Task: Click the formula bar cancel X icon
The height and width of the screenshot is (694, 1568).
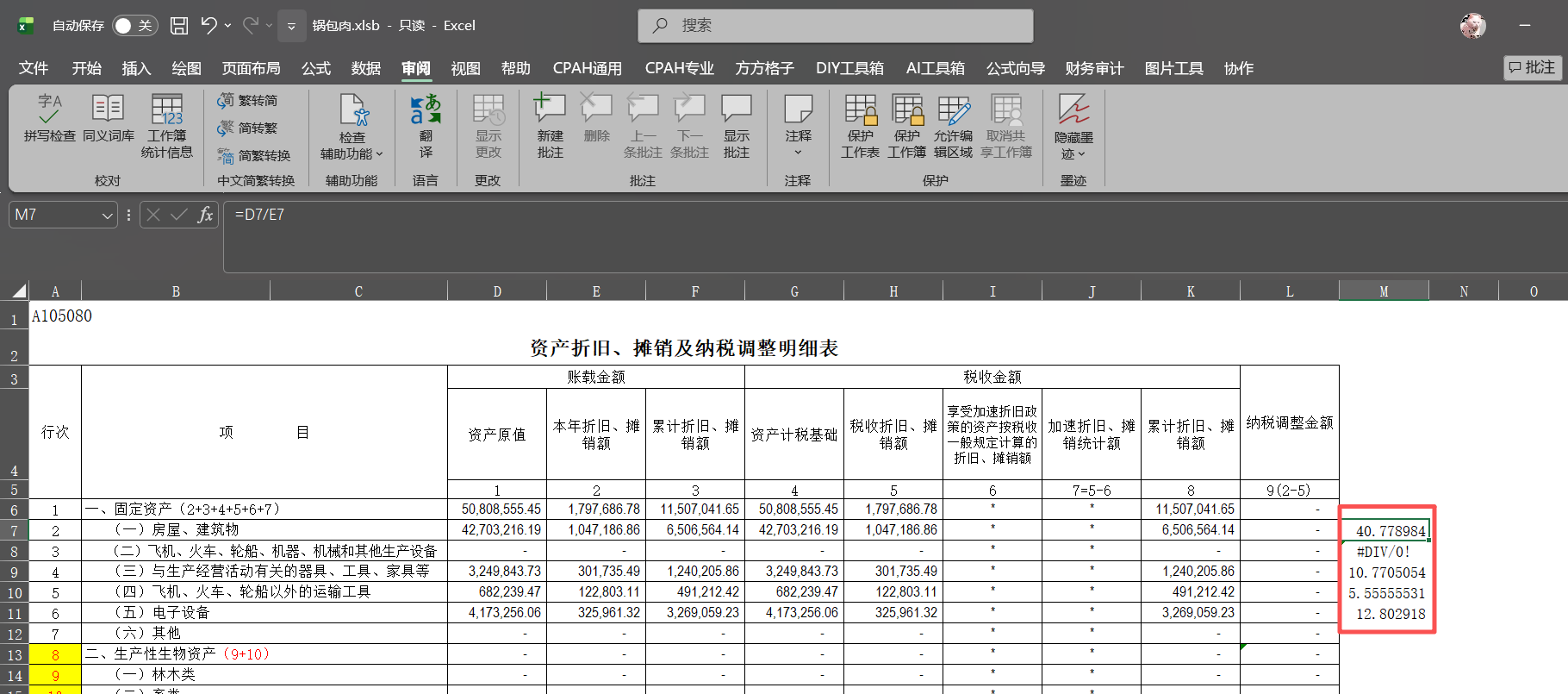Action: (153, 215)
